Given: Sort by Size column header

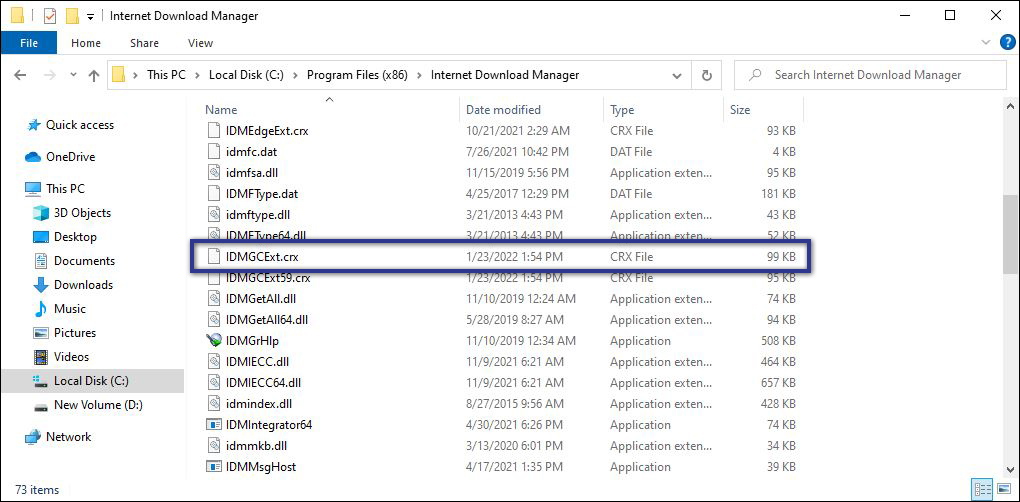Looking at the screenshot, I should [x=740, y=110].
